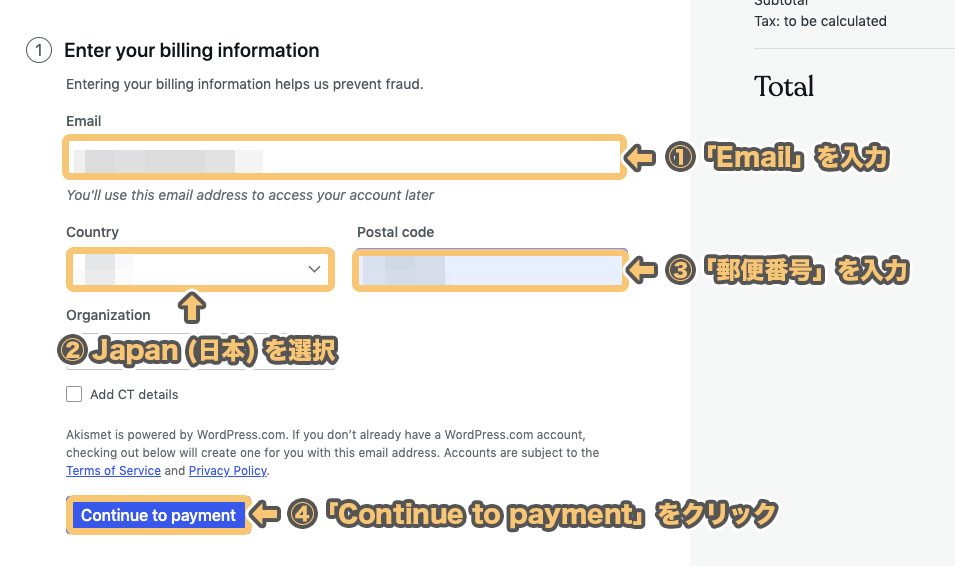The image size is (955, 566).
Task: Enable the Add CT details checkbox
Action: point(74,394)
